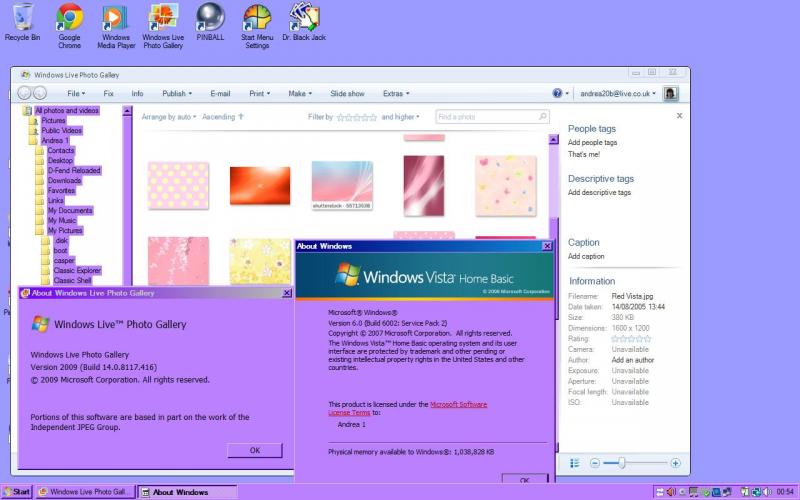Click OK in About Windows Live Photo Gallery

255,451
